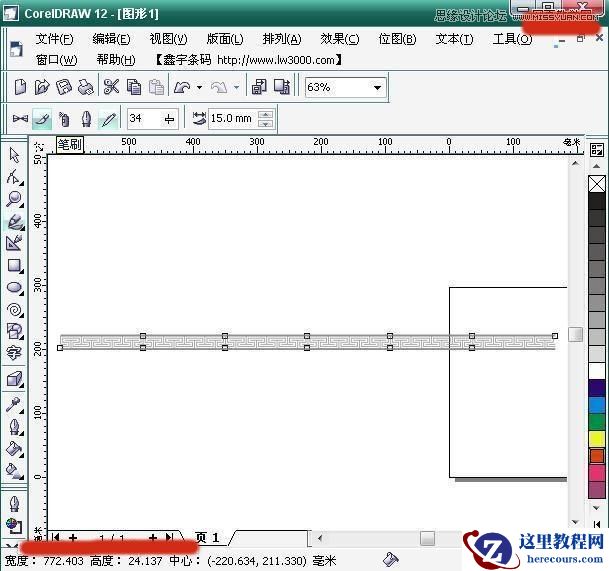Click the brush width field 15.0 mm
The image size is (609, 571).
tap(233, 118)
